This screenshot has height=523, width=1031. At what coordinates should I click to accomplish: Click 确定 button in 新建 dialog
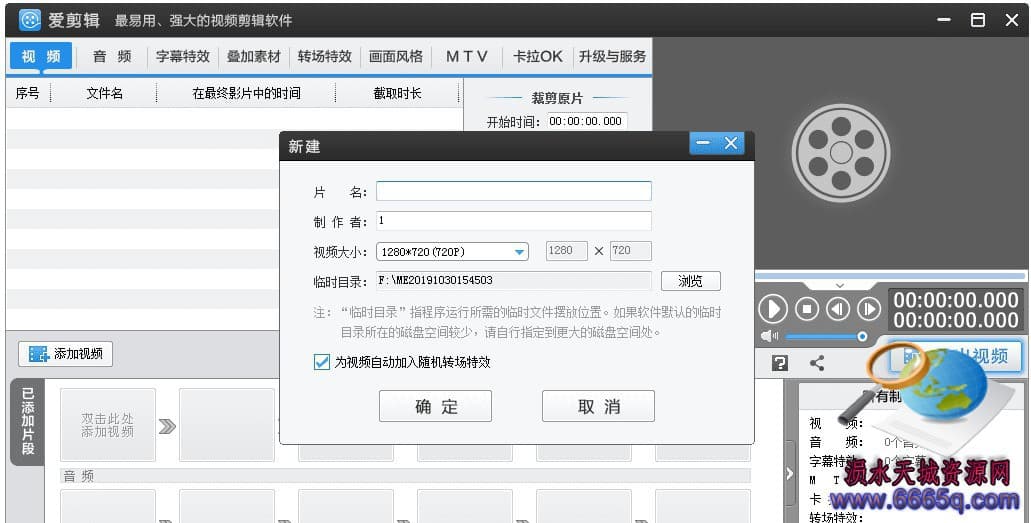click(x=435, y=406)
